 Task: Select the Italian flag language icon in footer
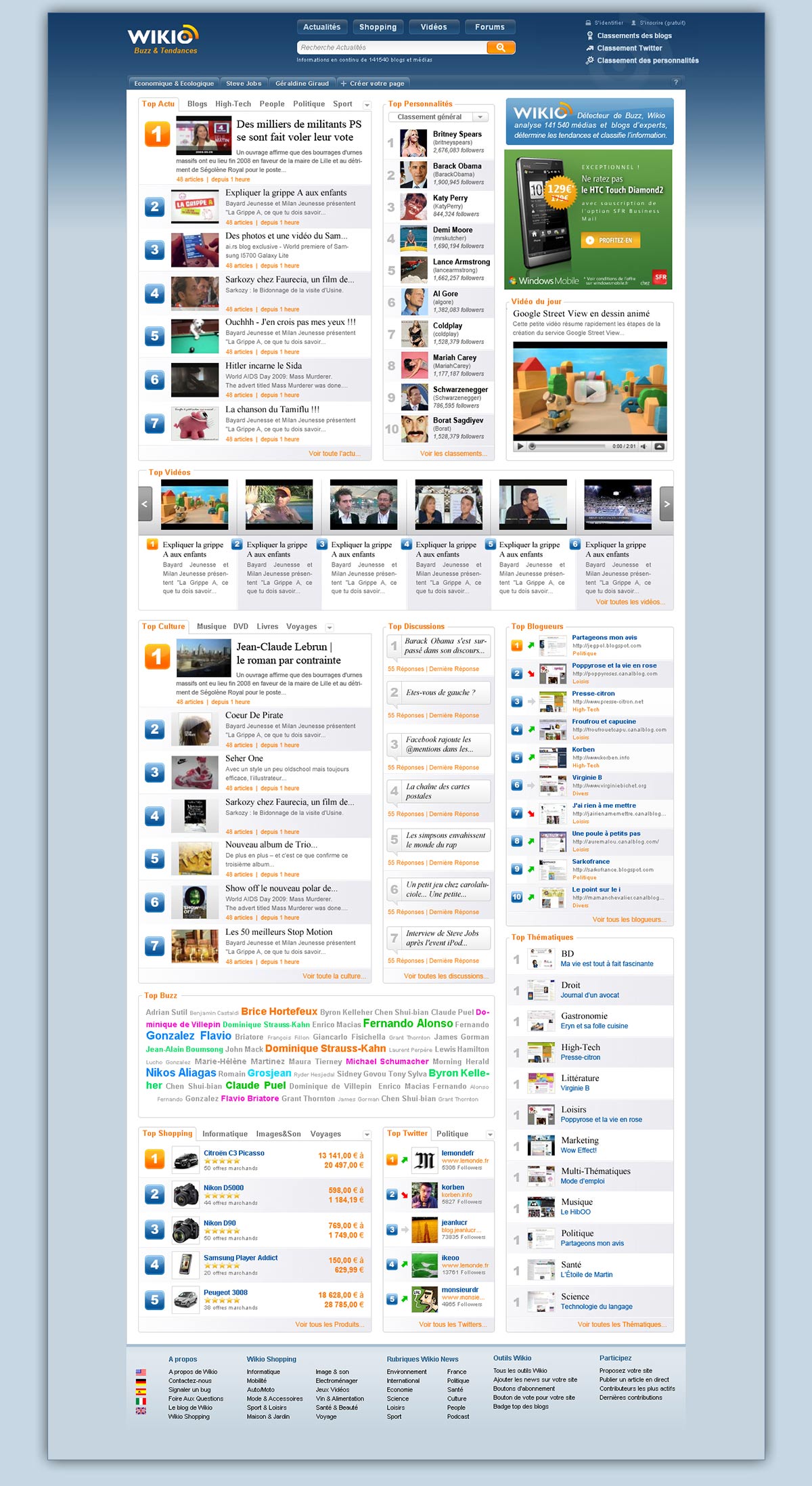pos(141,1401)
